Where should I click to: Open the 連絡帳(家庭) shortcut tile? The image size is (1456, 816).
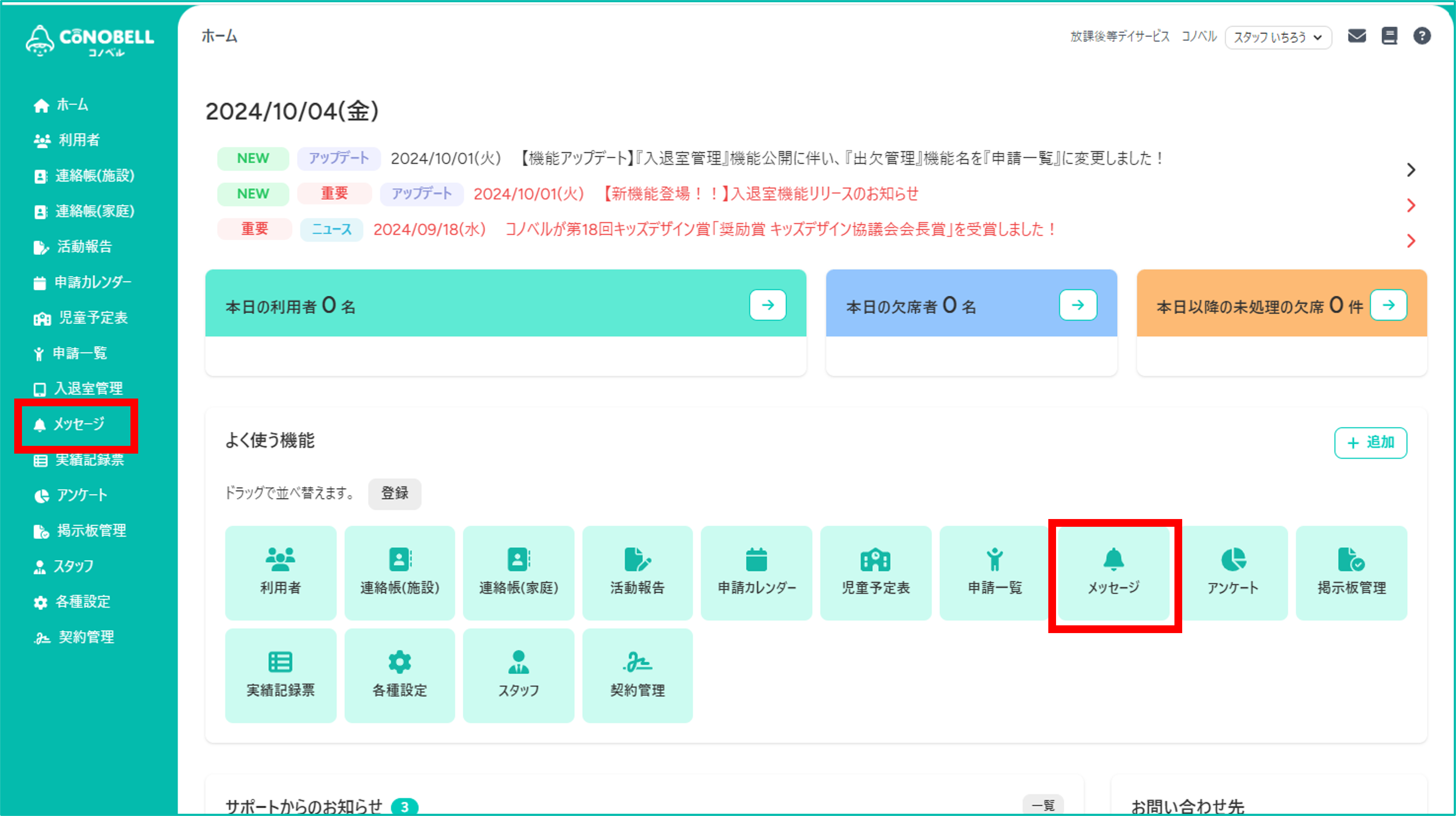518,573
